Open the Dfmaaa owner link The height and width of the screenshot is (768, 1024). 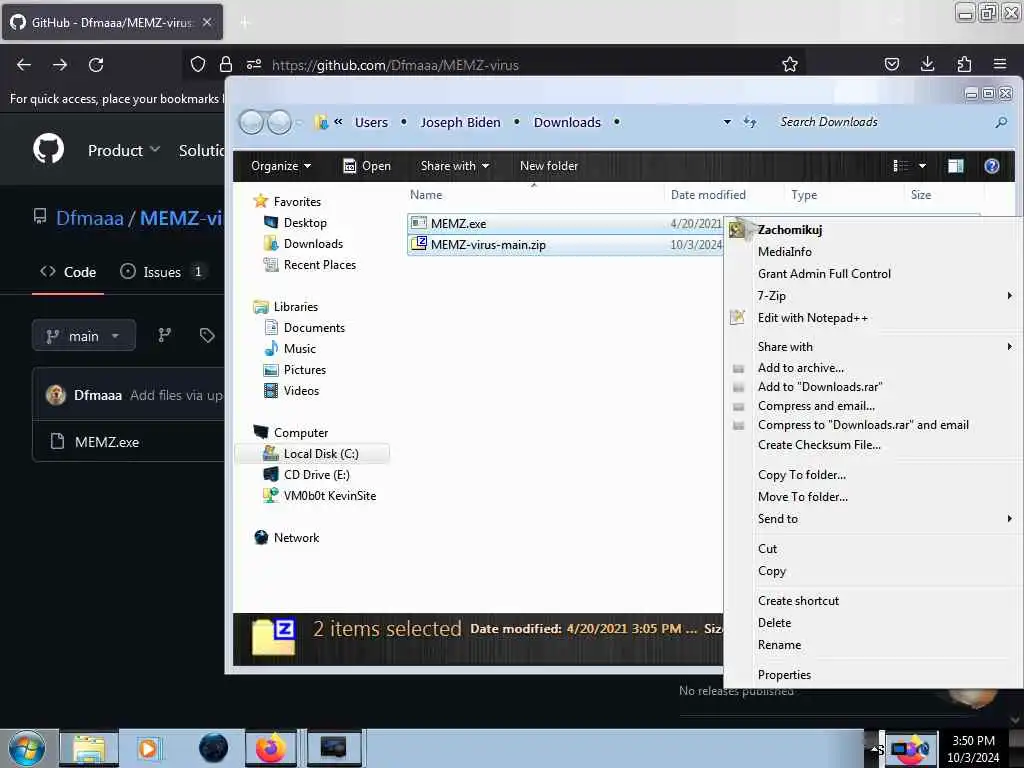[x=89, y=218]
